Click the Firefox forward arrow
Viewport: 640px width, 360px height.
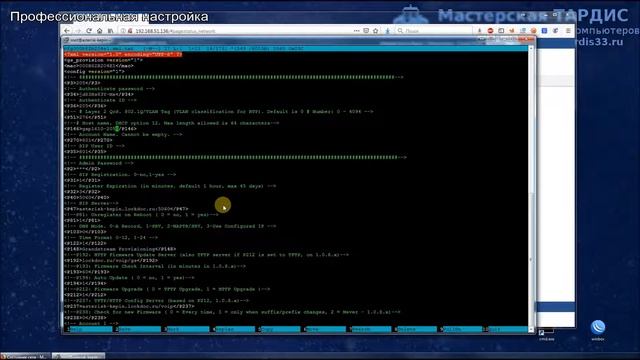78,31
